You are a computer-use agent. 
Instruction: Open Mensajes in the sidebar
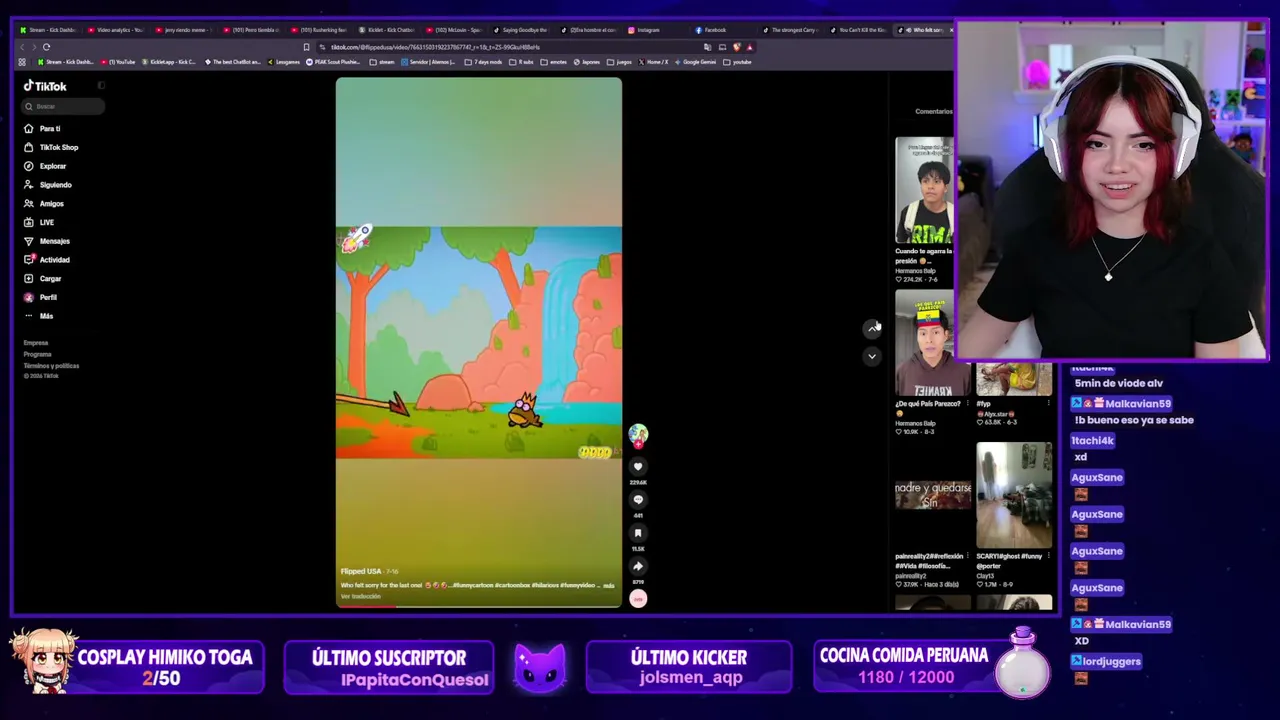47,241
